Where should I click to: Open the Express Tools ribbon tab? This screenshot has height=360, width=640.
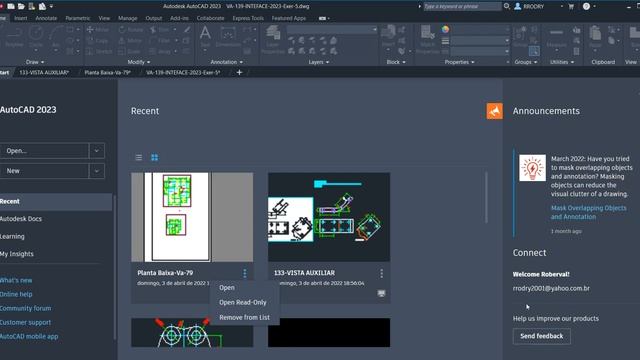[x=248, y=18]
